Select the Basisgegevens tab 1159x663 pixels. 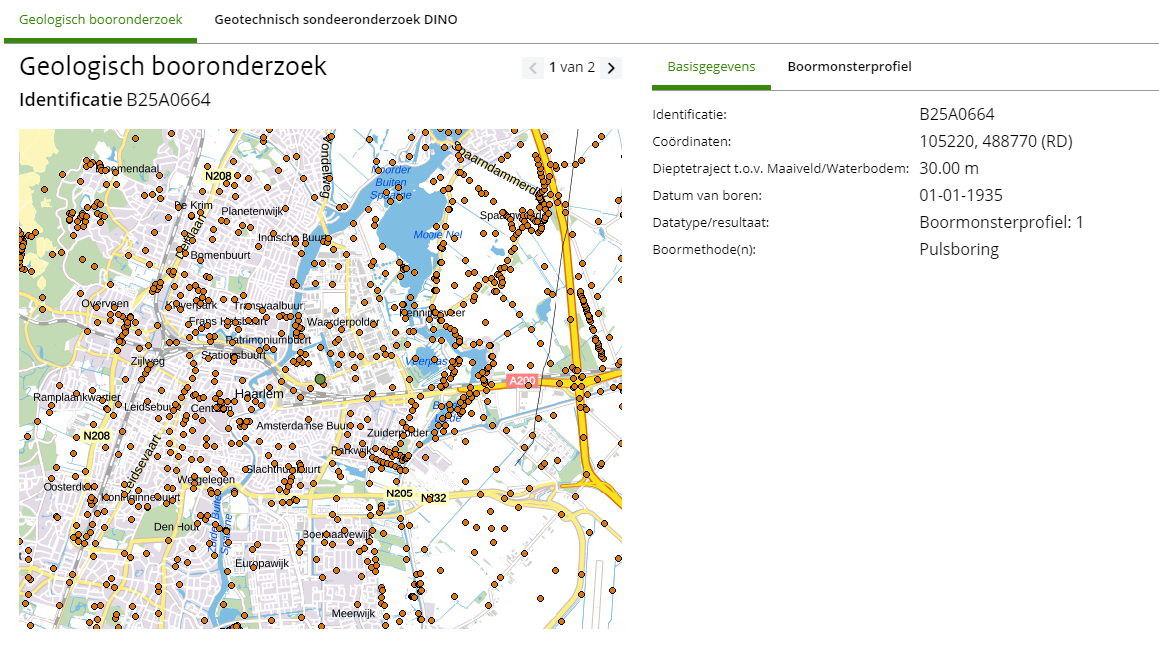pos(711,67)
